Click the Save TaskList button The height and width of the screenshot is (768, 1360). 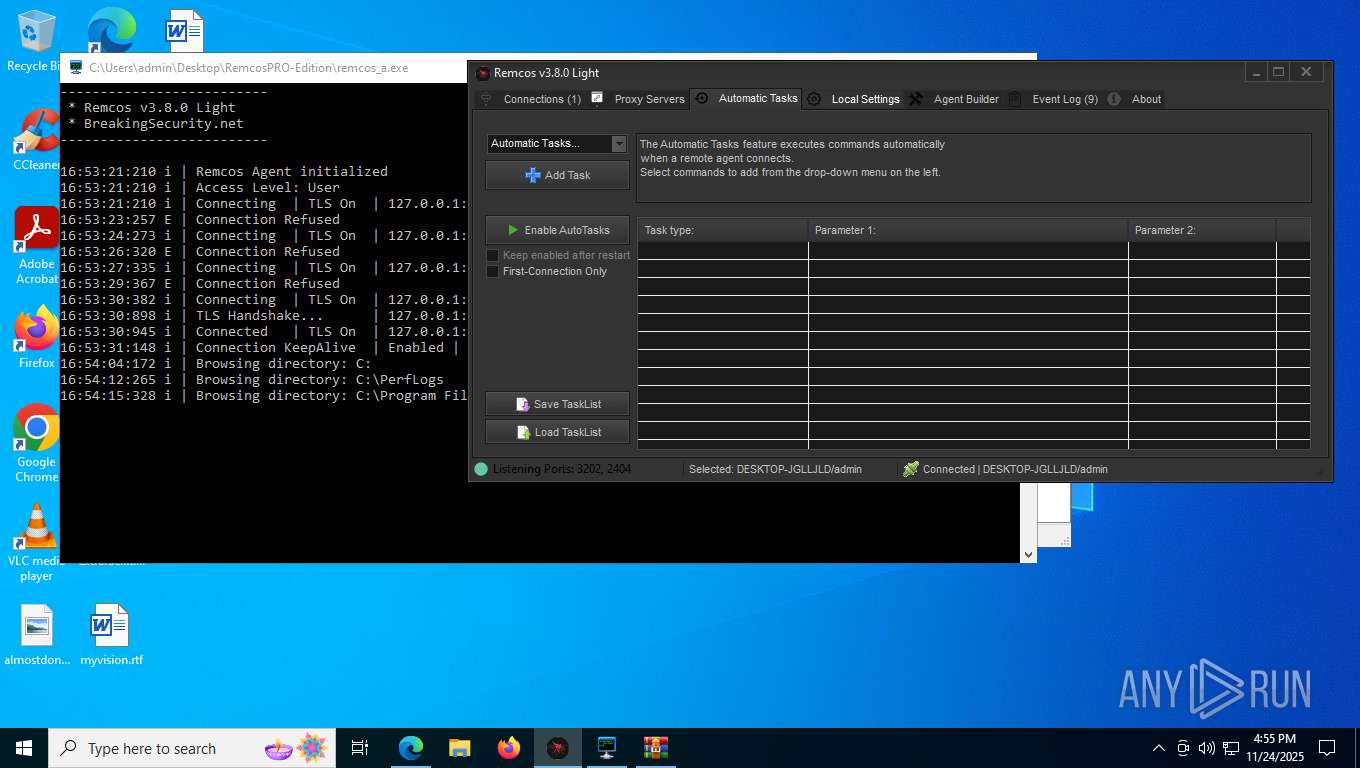click(x=557, y=404)
